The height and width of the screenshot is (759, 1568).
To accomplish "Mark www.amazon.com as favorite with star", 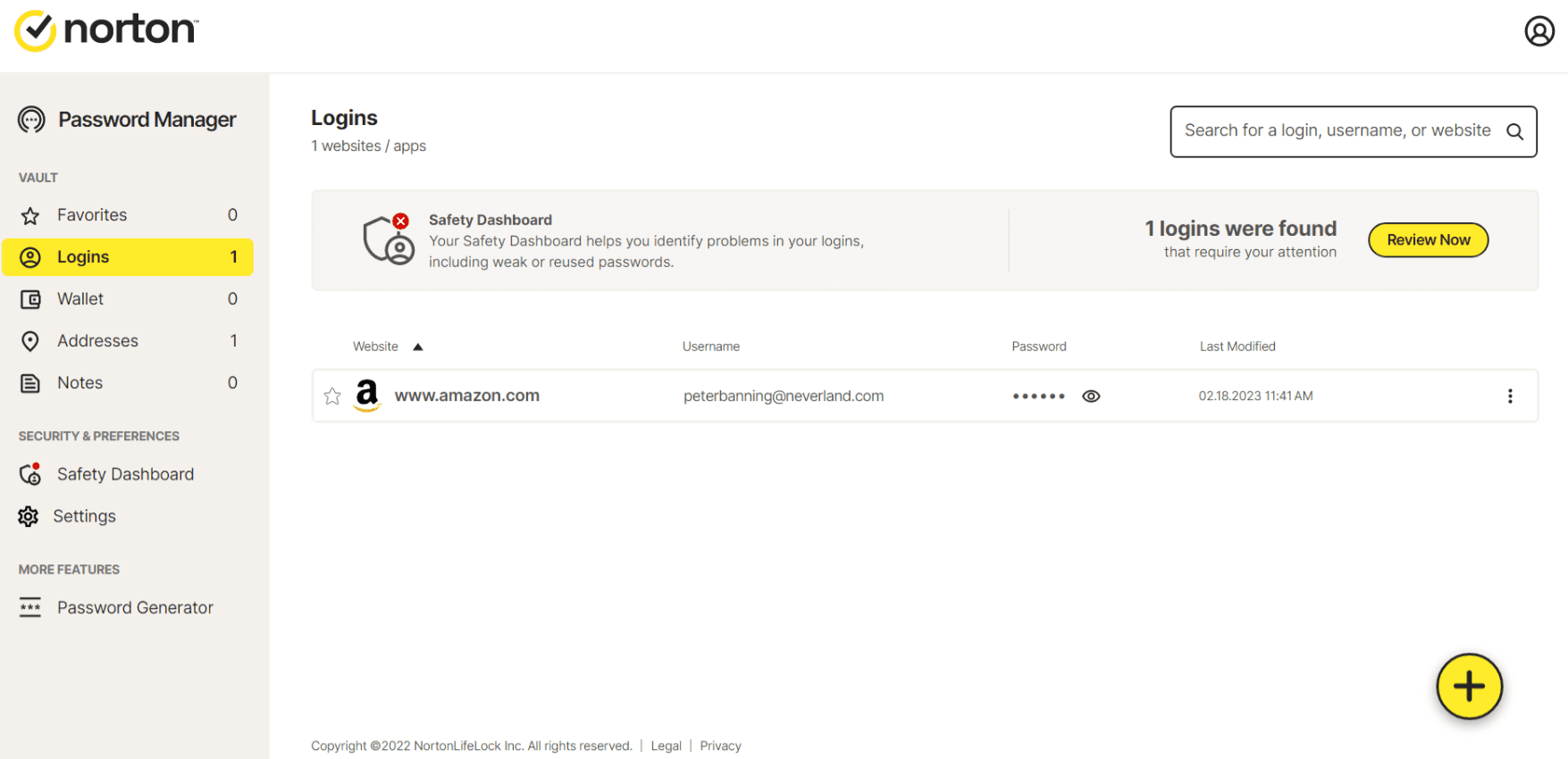I will 332,396.
